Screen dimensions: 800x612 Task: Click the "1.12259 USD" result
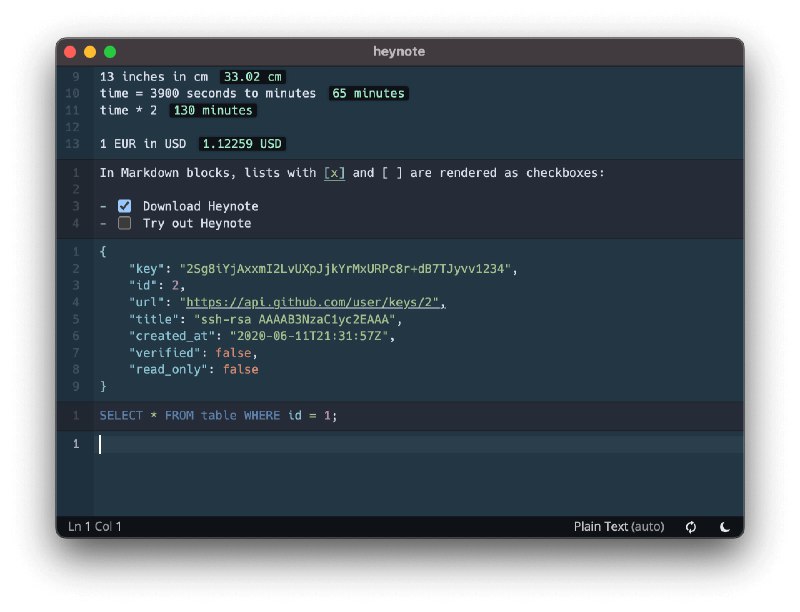point(242,144)
